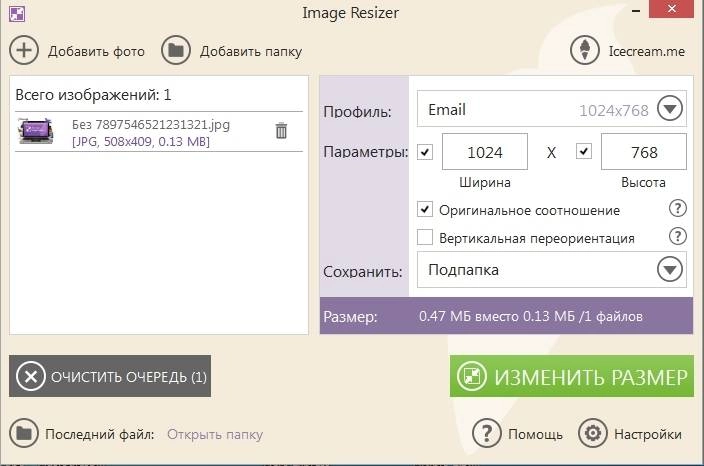Click the folder icon beside Последний файл

(24, 433)
